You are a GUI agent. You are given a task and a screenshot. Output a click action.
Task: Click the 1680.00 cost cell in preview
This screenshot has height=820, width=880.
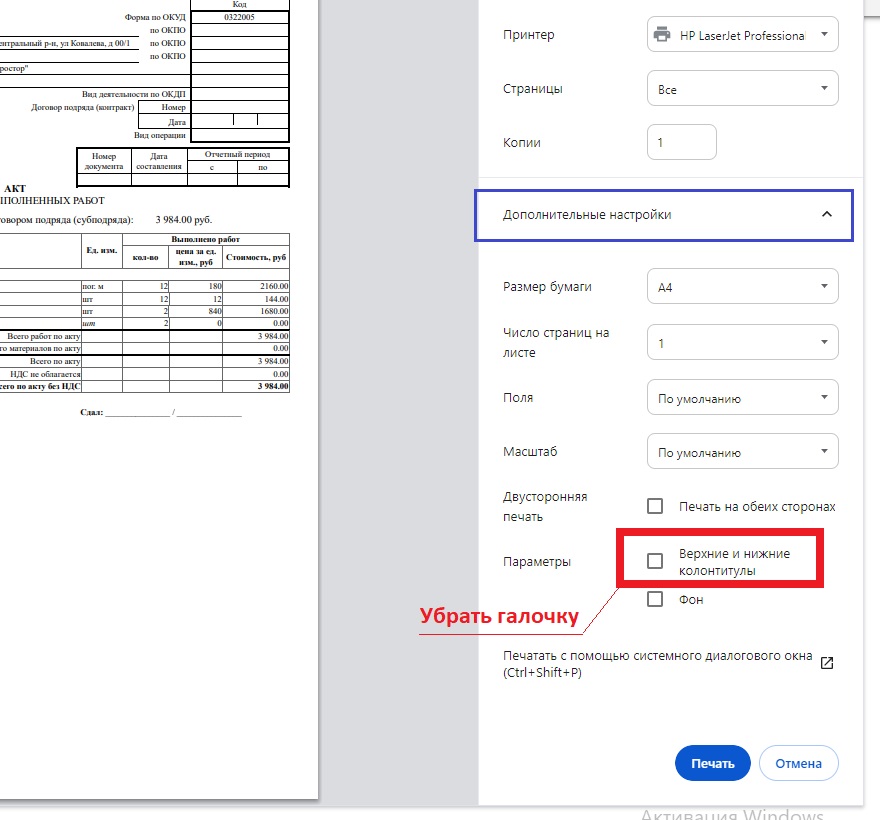pyautogui.click(x=256, y=311)
